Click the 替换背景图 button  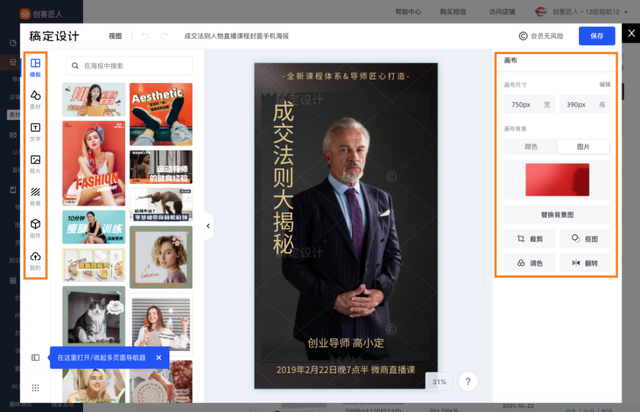[x=557, y=214]
